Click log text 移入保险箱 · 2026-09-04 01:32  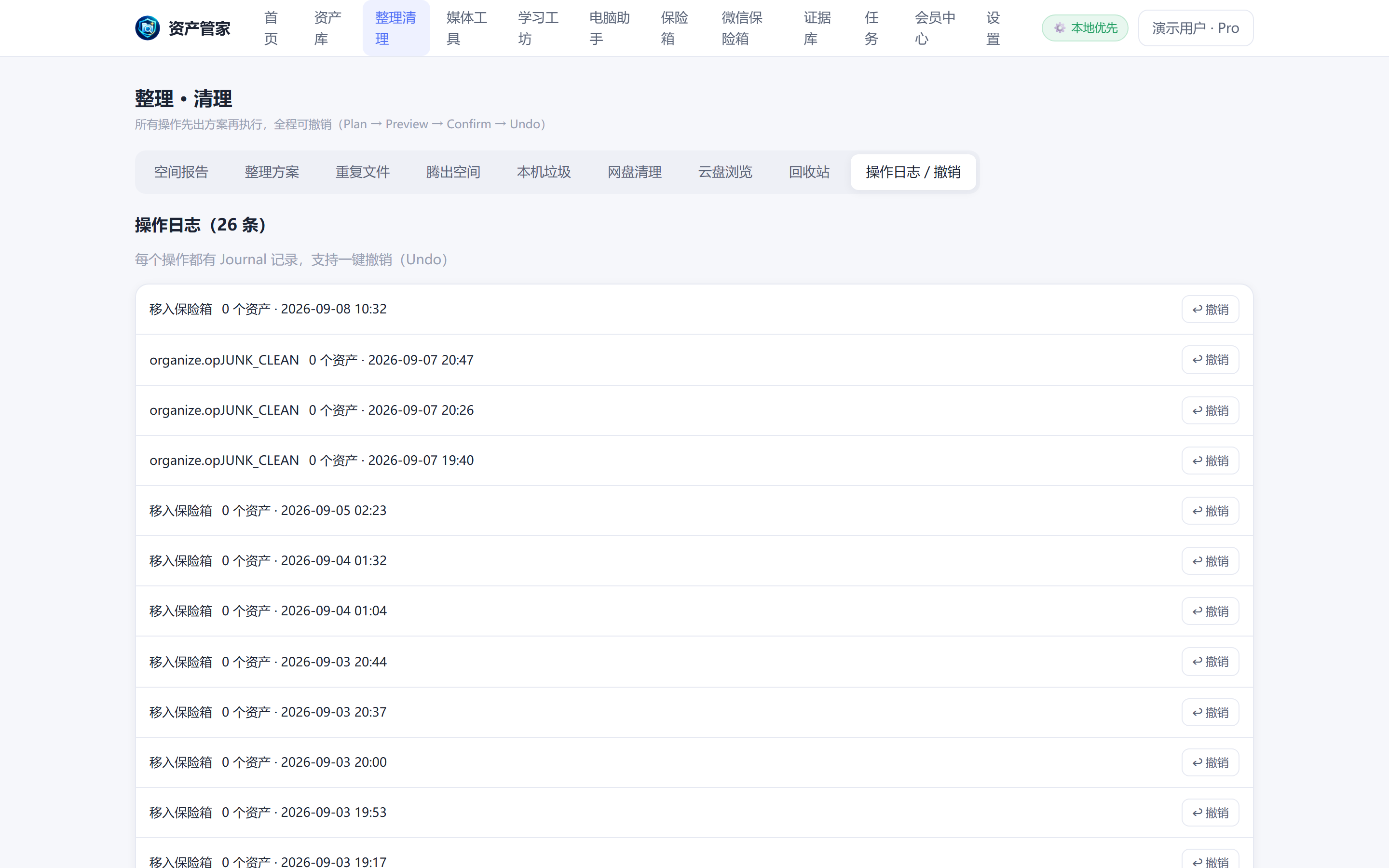pyautogui.click(x=268, y=560)
